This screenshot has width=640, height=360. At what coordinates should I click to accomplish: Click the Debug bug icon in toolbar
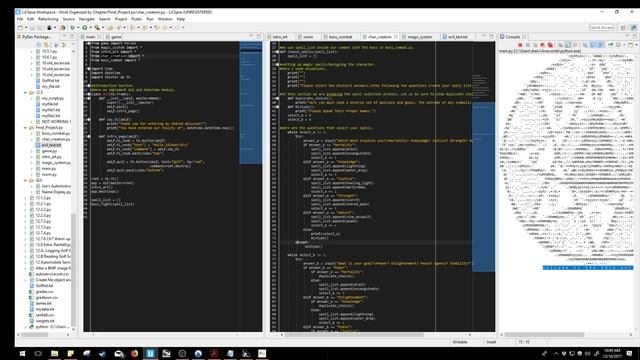click(x=72, y=28)
